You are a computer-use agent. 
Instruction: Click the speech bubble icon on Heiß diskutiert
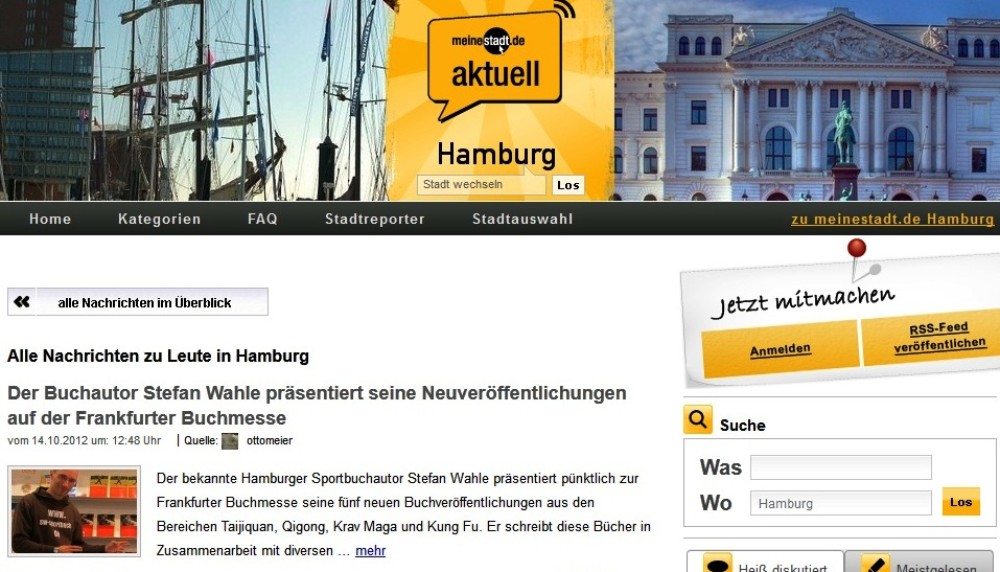point(717,564)
